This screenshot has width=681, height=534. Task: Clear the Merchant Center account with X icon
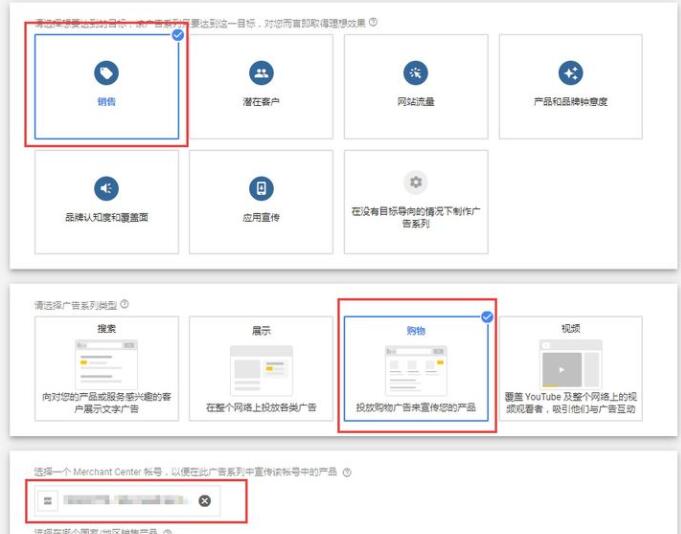(x=204, y=500)
